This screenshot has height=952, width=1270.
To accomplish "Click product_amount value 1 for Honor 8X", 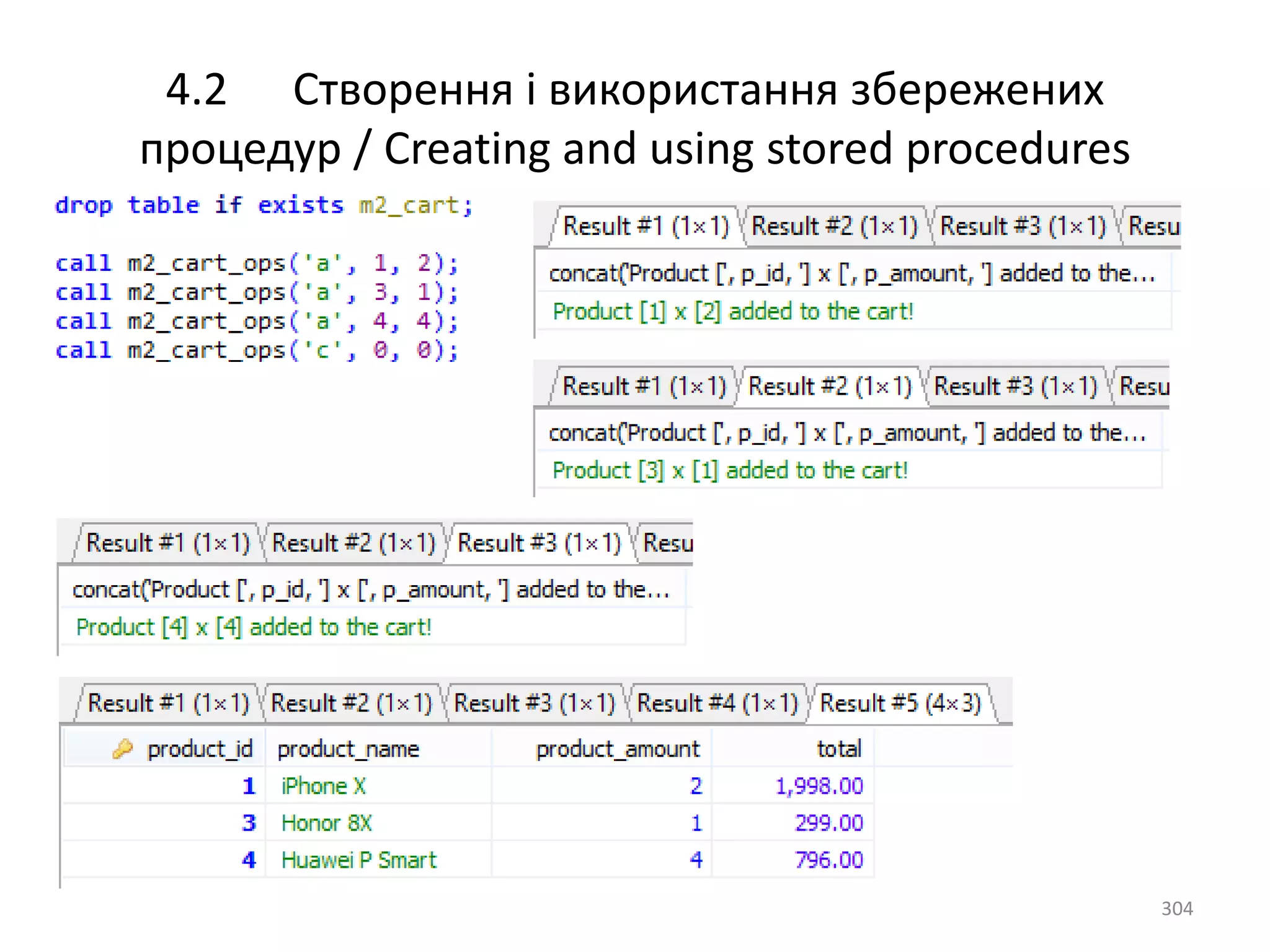I will click(696, 823).
